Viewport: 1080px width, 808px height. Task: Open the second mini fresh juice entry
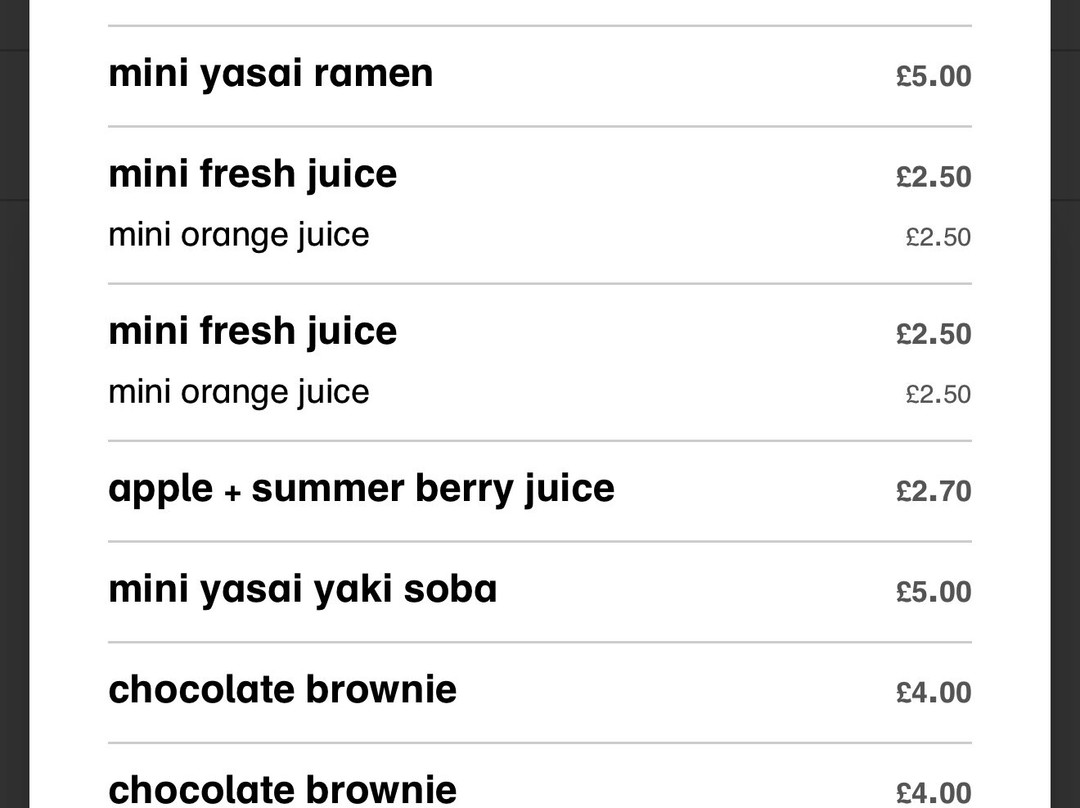tap(253, 331)
